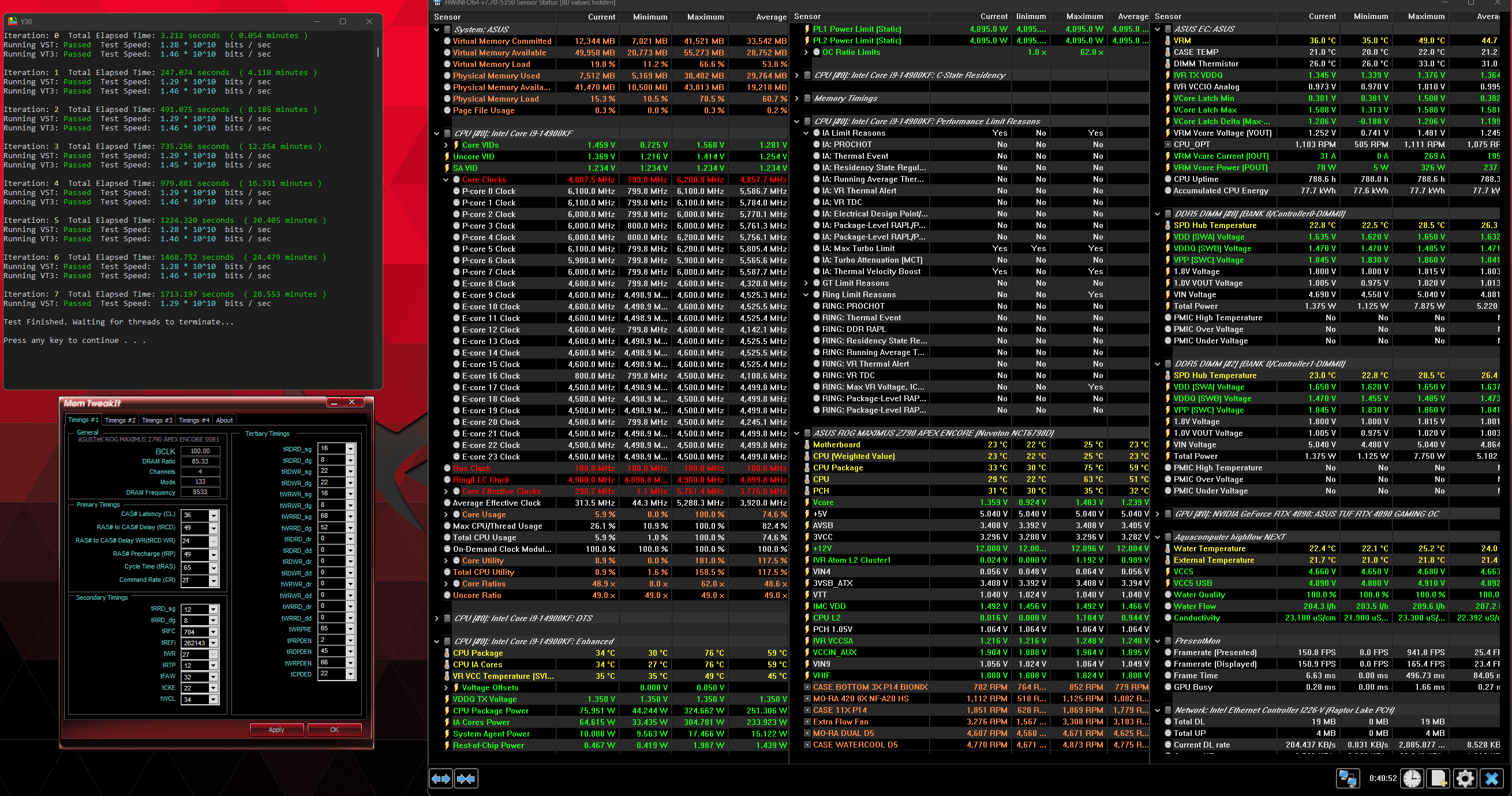The height and width of the screenshot is (796, 1512).
Task: Click the fan icon beside CASE BOTTOM 3X P14 BIONIX
Action: (808, 687)
